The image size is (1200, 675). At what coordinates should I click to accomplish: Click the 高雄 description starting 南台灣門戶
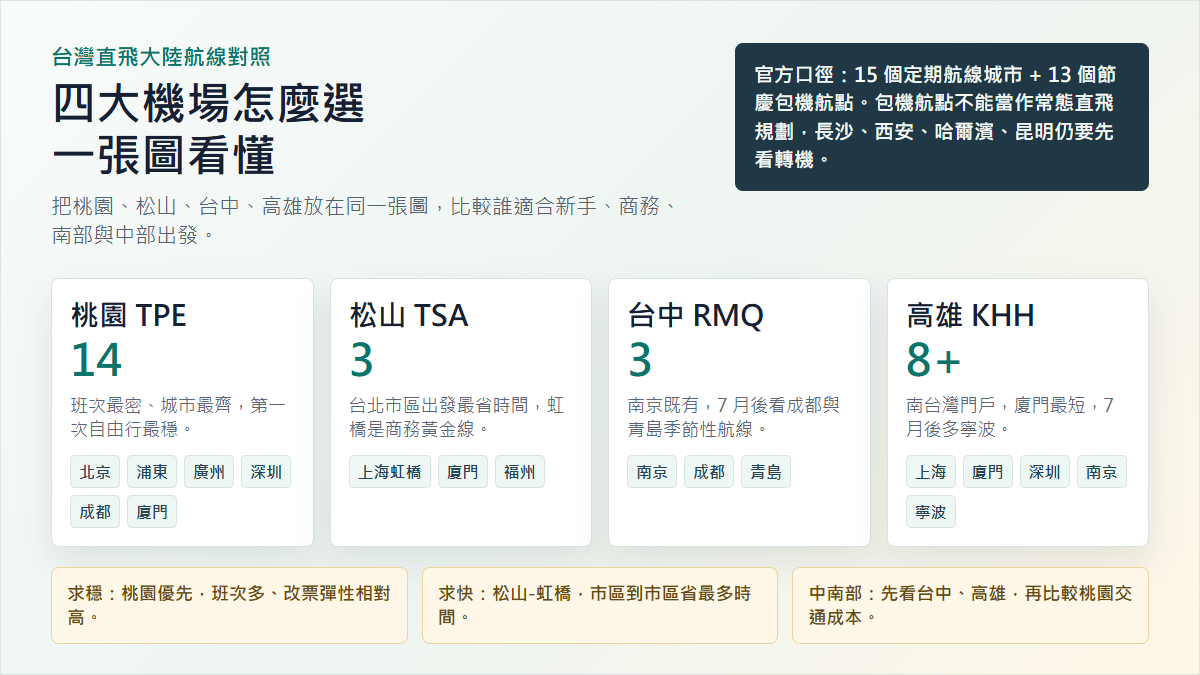(x=1010, y=417)
